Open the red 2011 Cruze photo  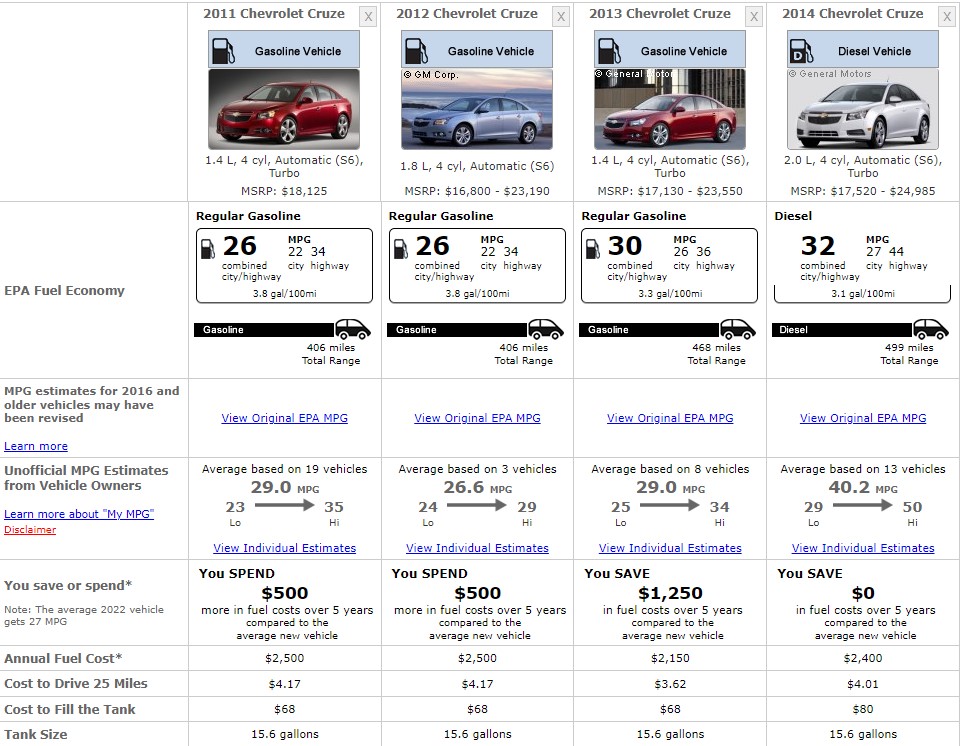click(x=284, y=109)
